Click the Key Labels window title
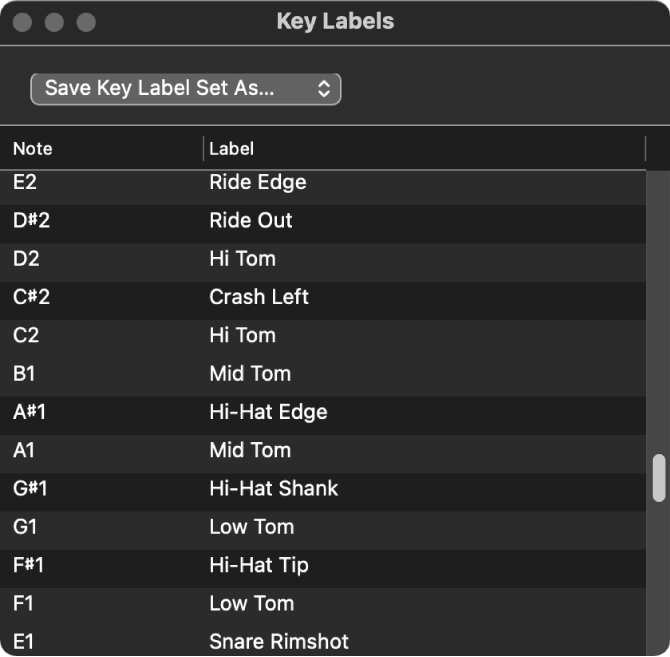This screenshot has height=657, width=670. 335,22
